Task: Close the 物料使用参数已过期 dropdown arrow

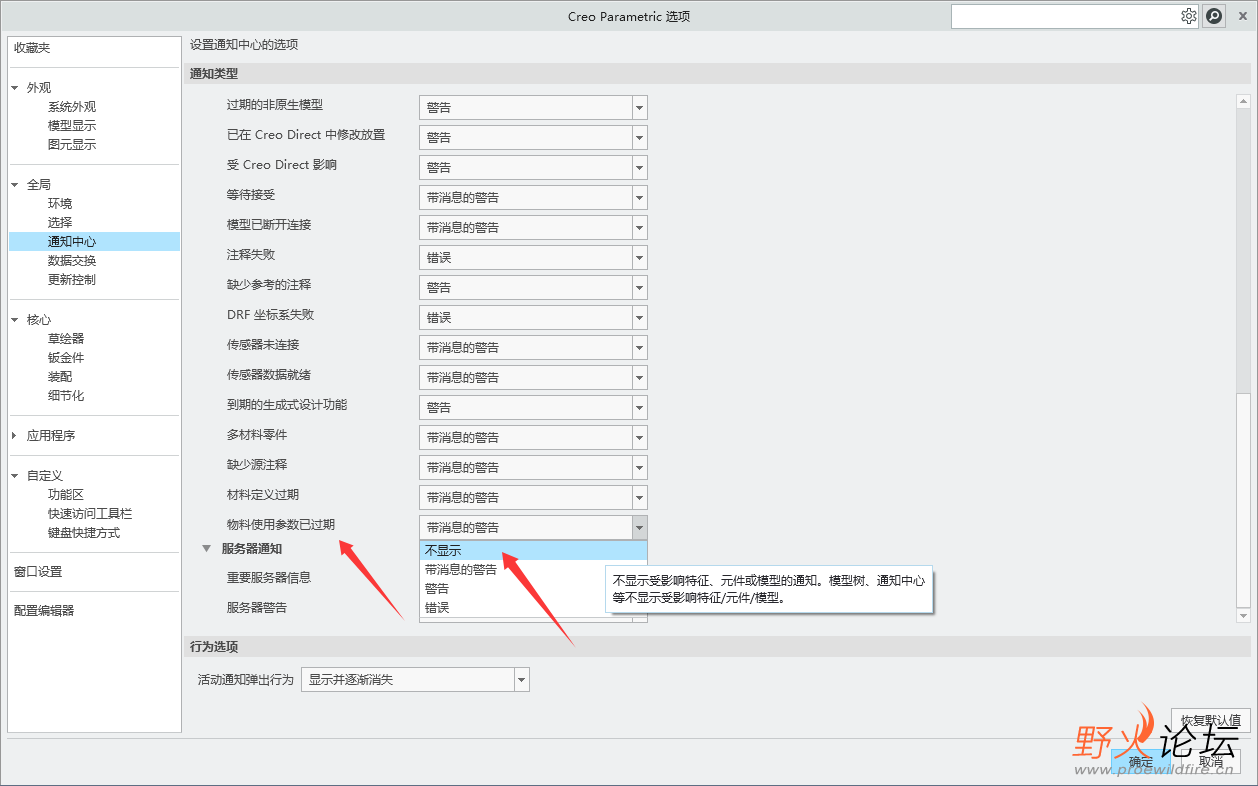Action: point(640,527)
